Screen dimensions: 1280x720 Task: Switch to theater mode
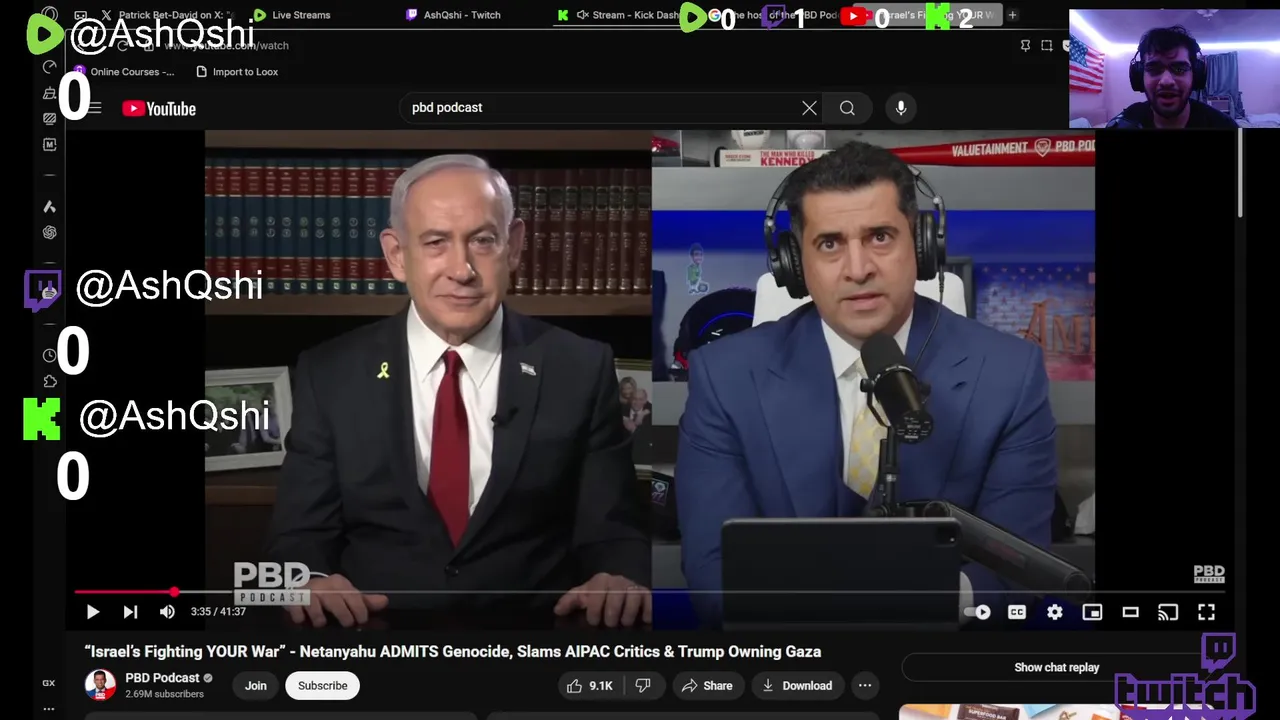pos(1130,612)
